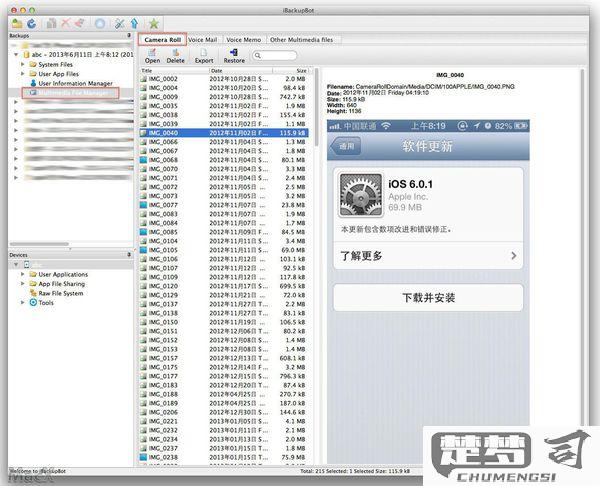Select the IMG_0189 row

[223, 403]
